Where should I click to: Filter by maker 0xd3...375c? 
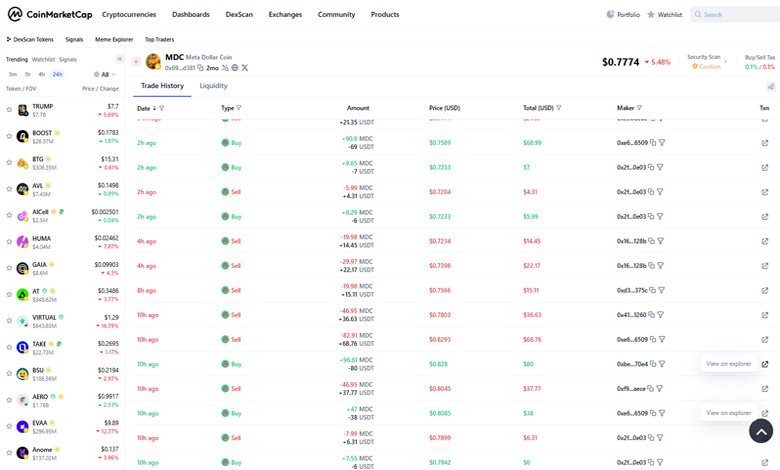tap(662, 290)
